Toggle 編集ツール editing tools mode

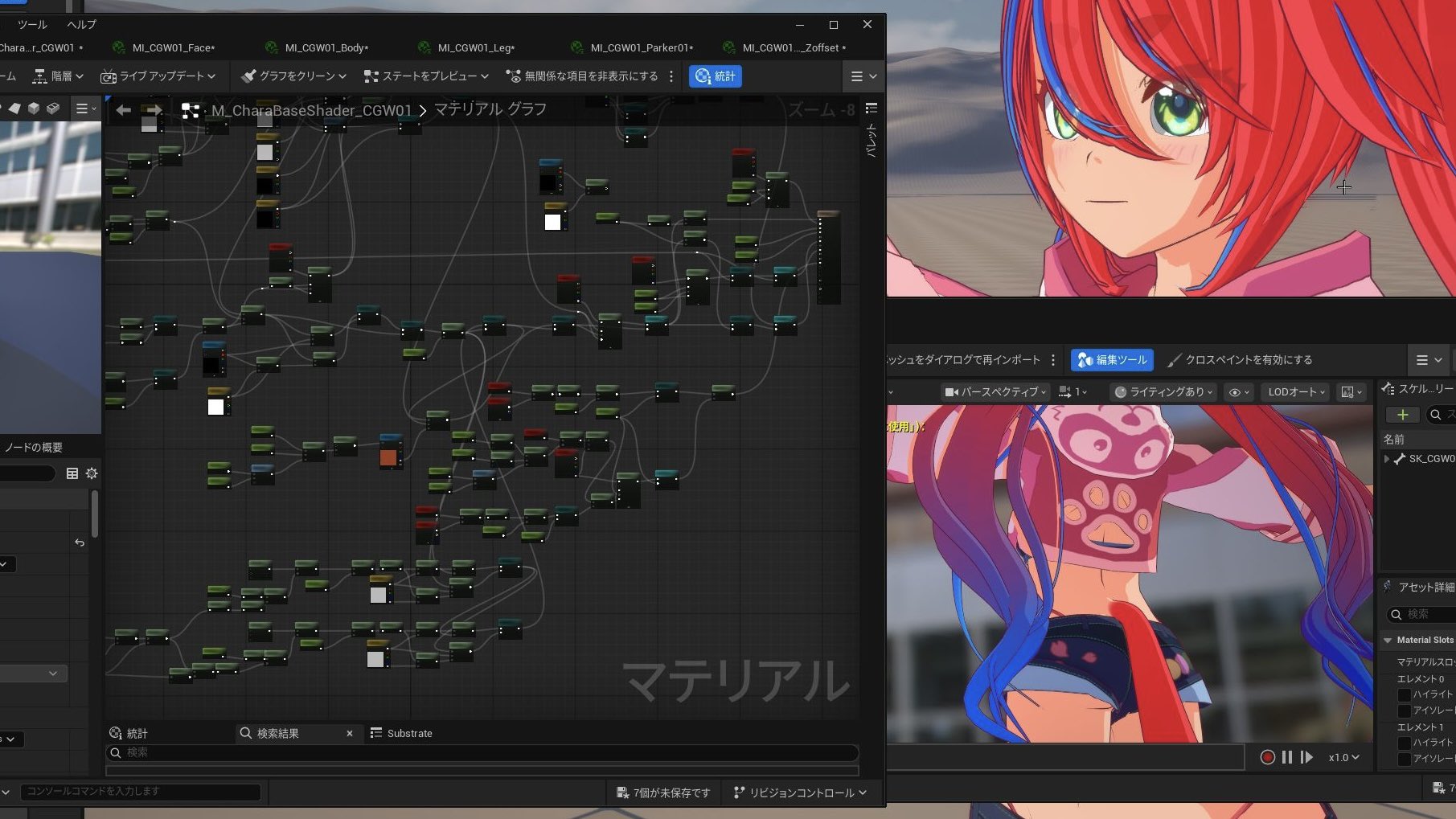(x=1112, y=360)
